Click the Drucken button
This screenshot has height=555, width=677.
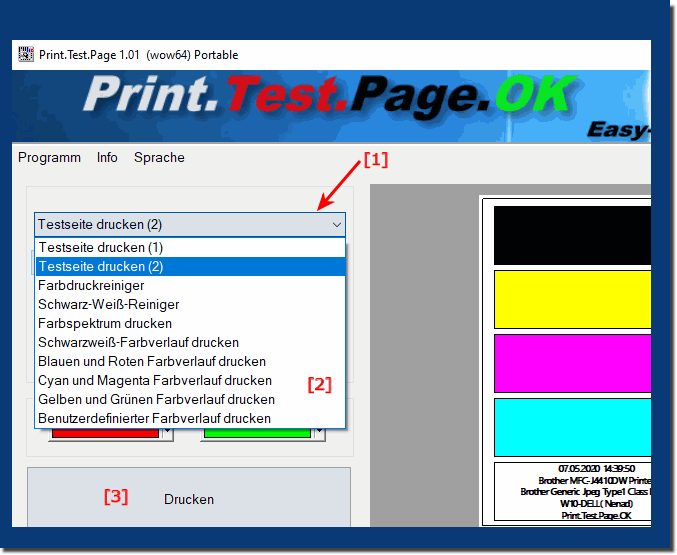[x=189, y=498]
